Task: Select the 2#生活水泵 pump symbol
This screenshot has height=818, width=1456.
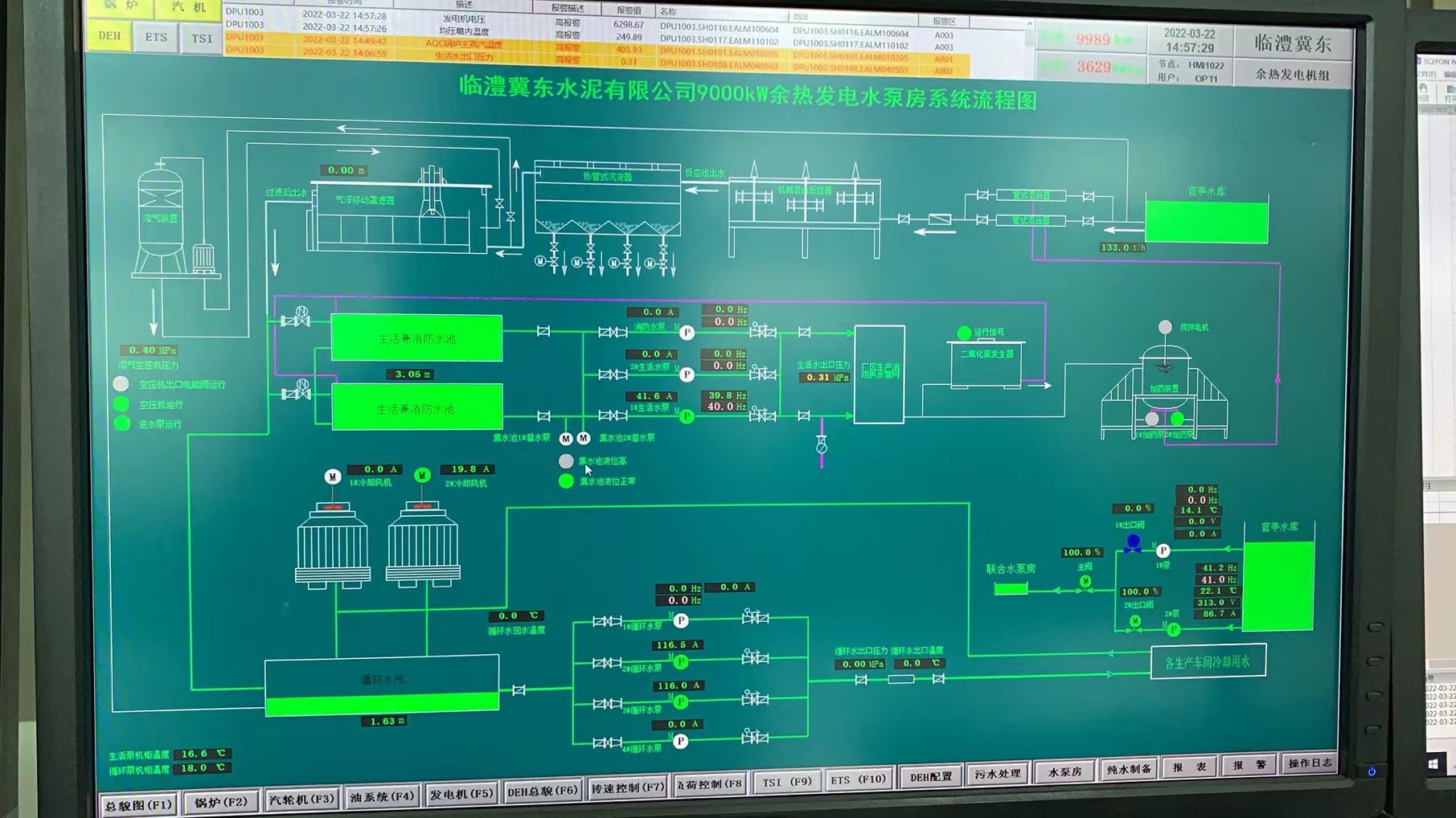Action: [x=687, y=374]
